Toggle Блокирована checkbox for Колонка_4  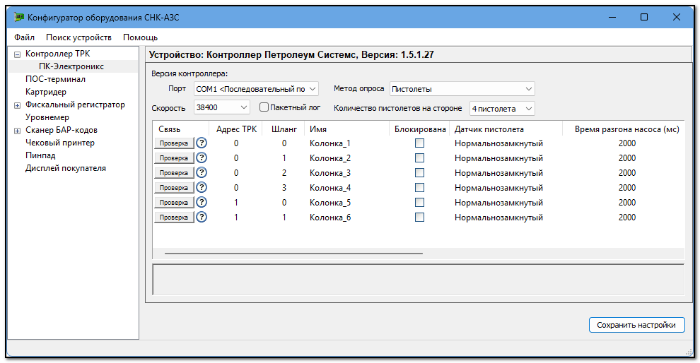coord(419,187)
